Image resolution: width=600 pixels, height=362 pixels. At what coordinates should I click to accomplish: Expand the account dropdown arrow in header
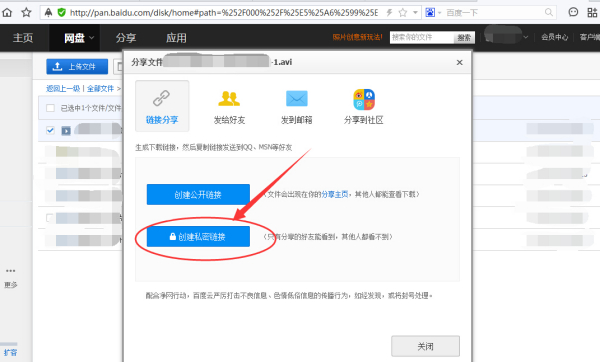pos(526,37)
